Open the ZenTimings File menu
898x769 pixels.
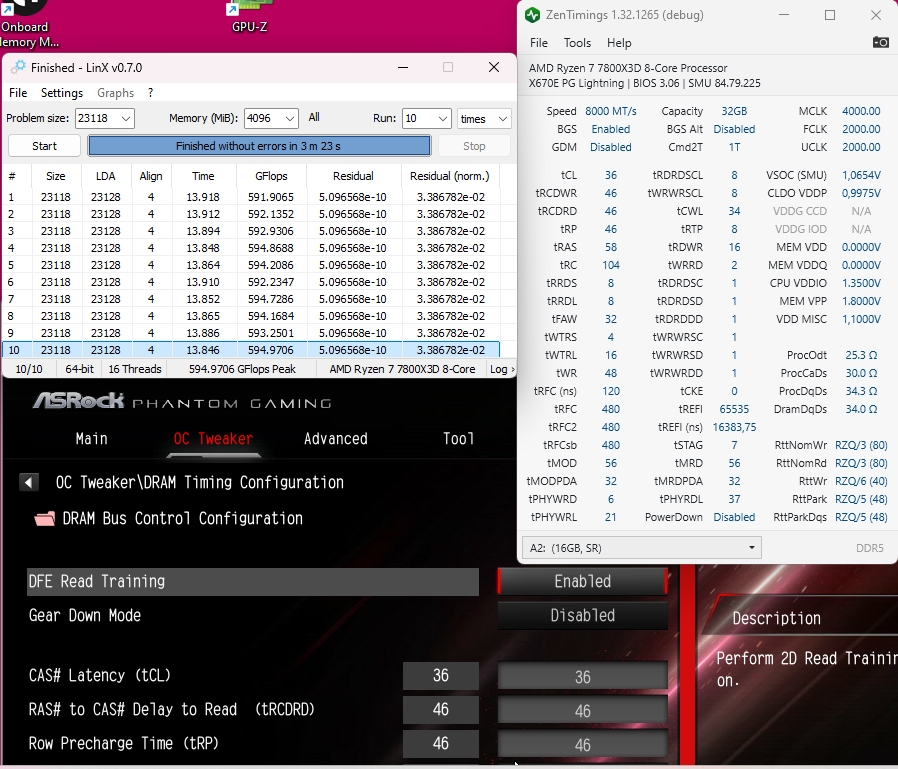[x=538, y=43]
